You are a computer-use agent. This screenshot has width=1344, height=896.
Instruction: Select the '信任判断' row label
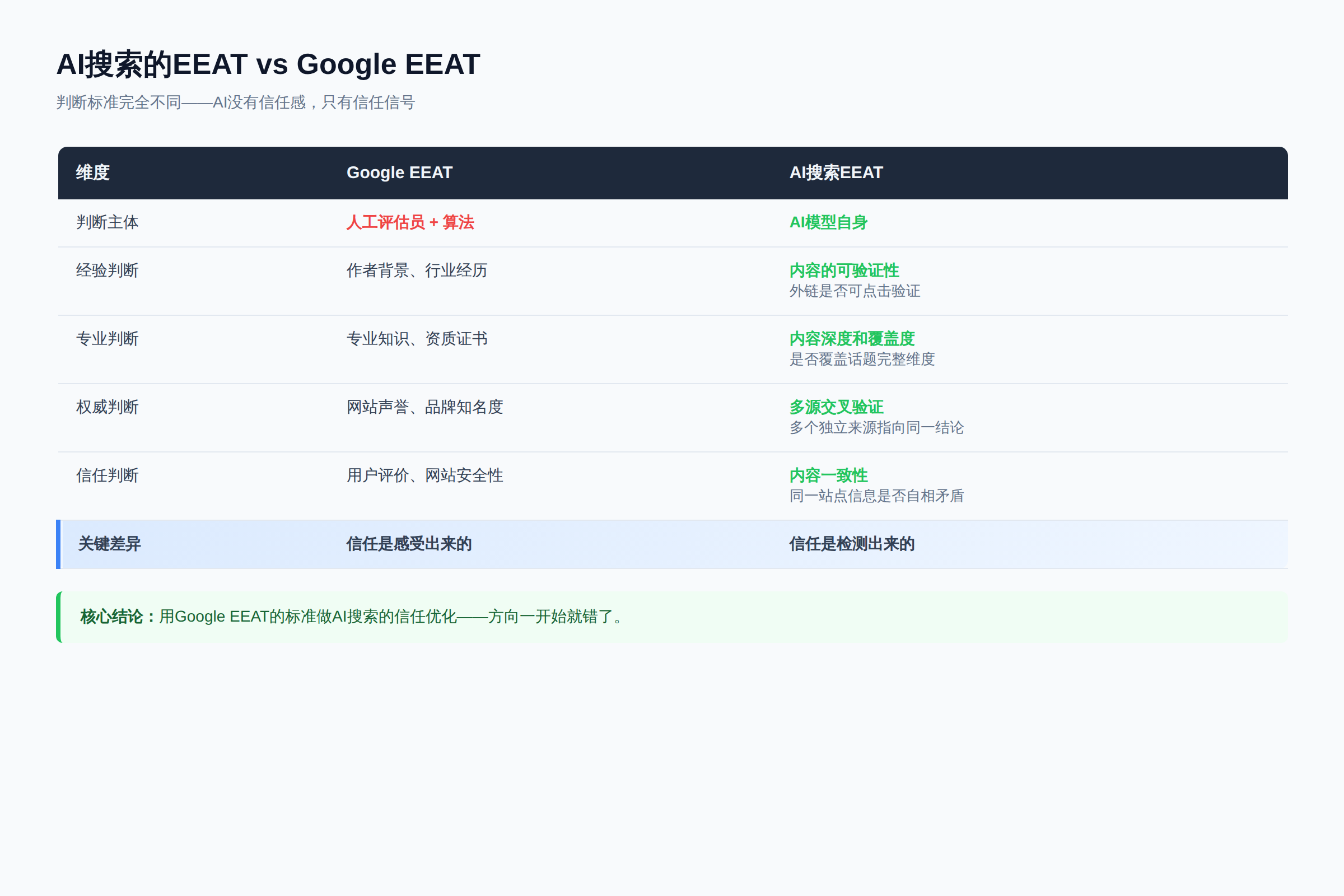(x=108, y=475)
